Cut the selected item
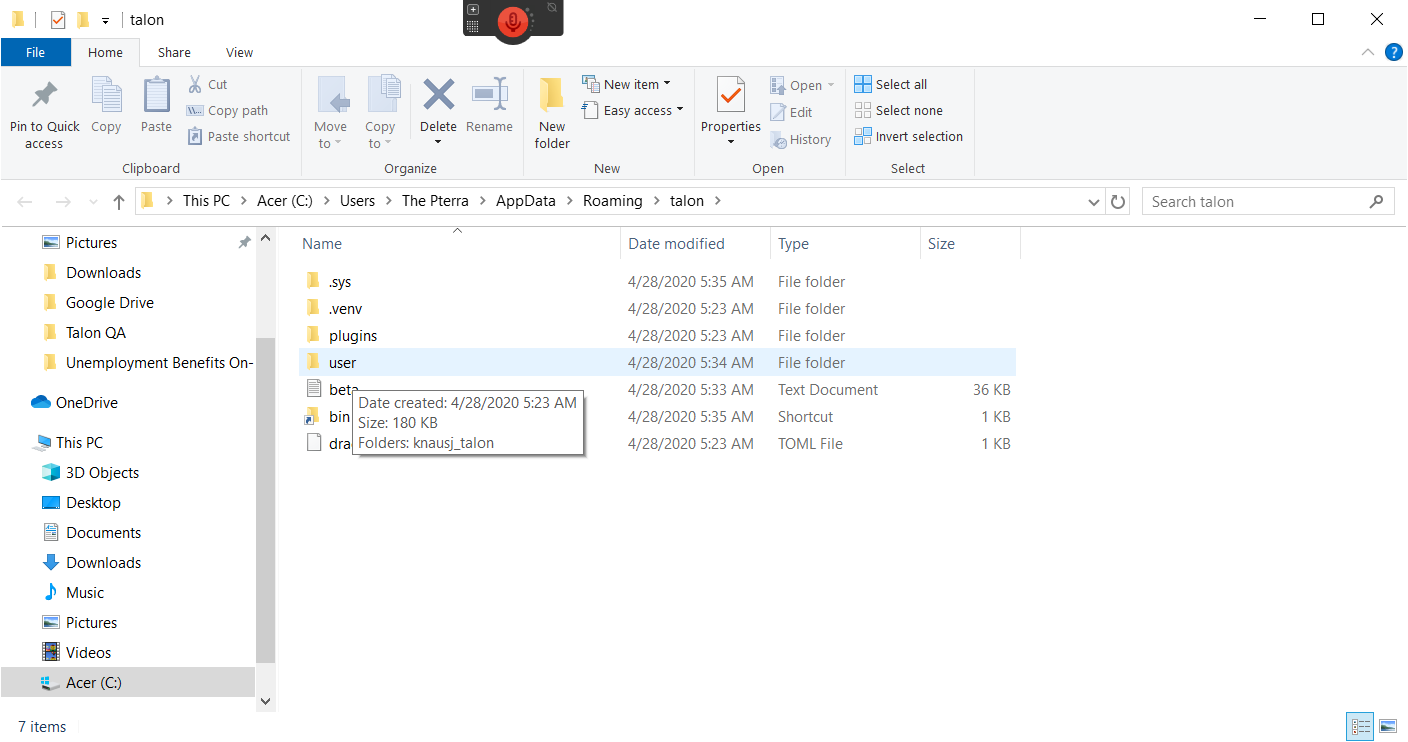Image resolution: width=1408 pixels, height=742 pixels. 208,85
